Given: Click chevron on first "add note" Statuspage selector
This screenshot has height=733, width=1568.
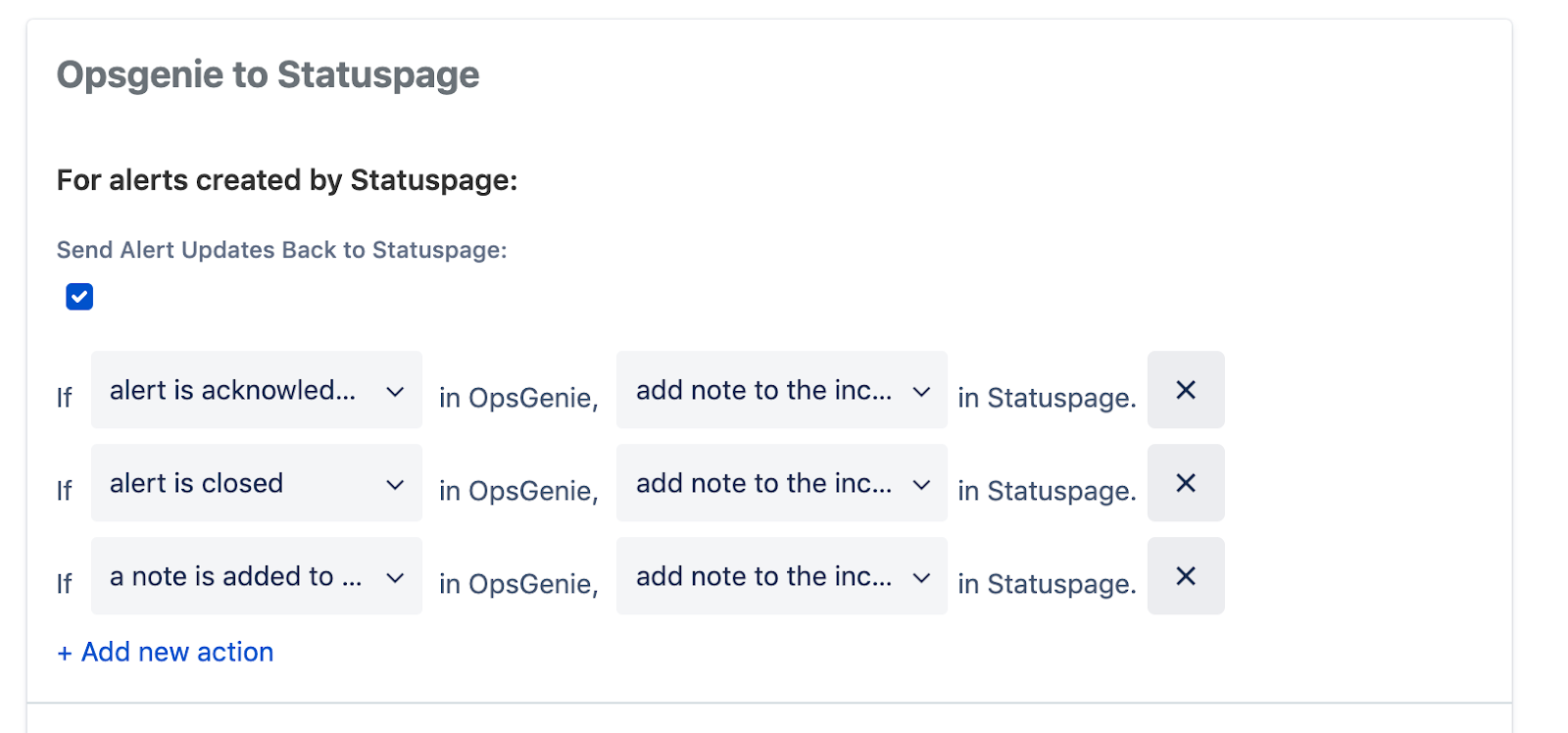Looking at the screenshot, I should click(x=920, y=390).
